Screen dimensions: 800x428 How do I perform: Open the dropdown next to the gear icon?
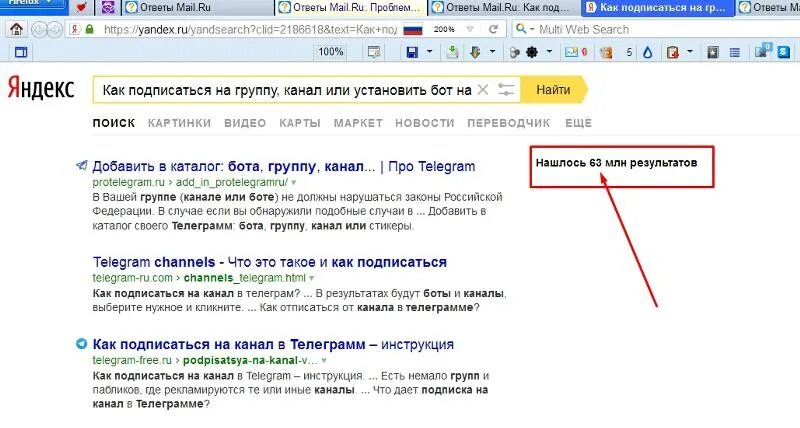[549, 52]
